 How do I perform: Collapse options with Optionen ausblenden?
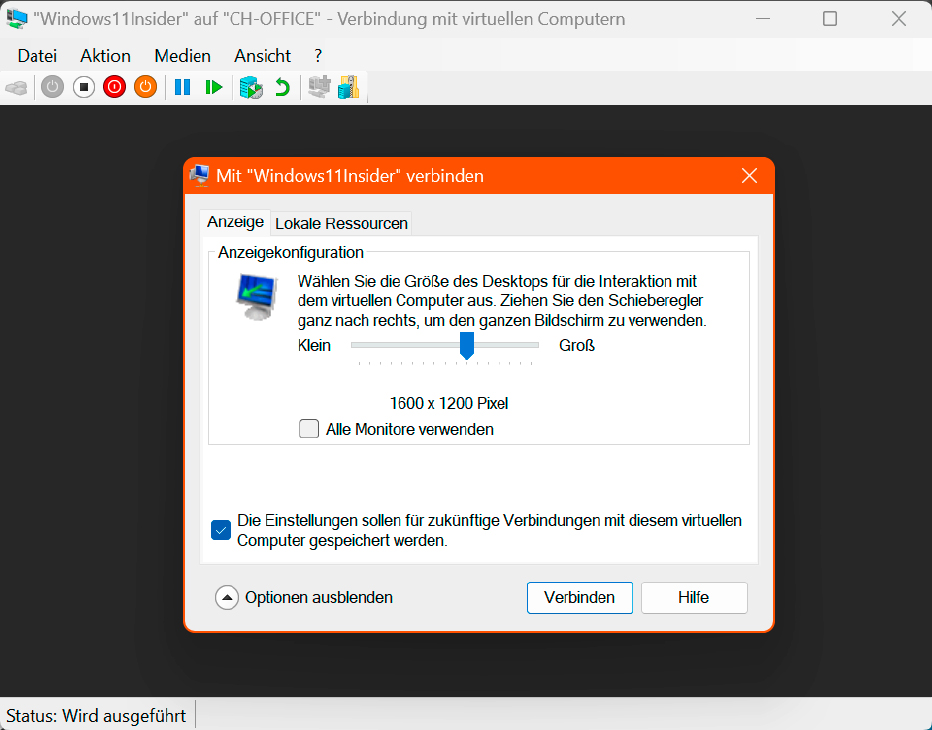304,597
